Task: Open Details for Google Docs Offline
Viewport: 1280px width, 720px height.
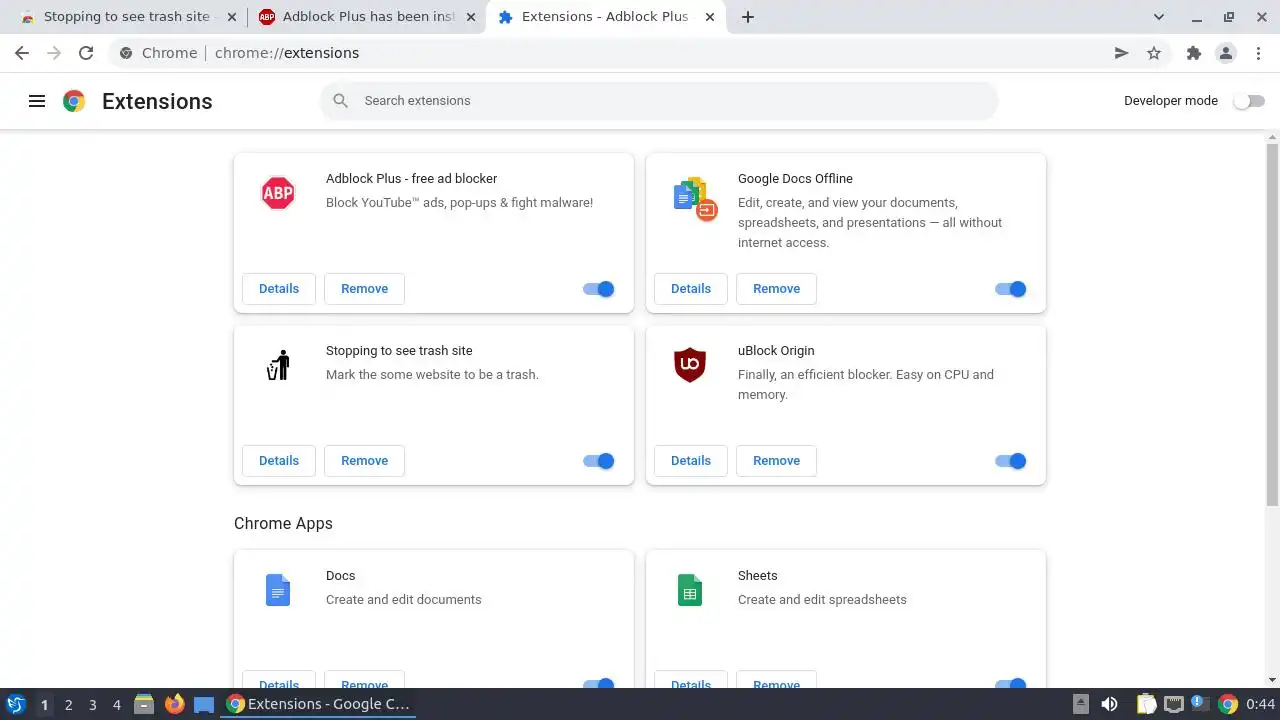Action: 691,289
